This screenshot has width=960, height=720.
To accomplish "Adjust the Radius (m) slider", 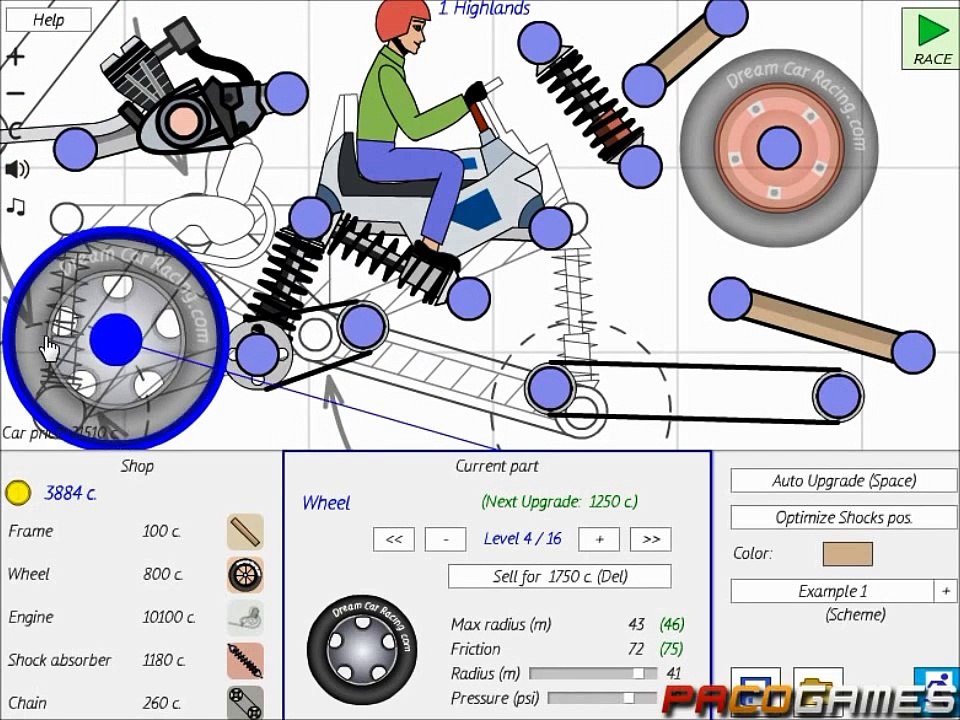I will coord(593,673).
